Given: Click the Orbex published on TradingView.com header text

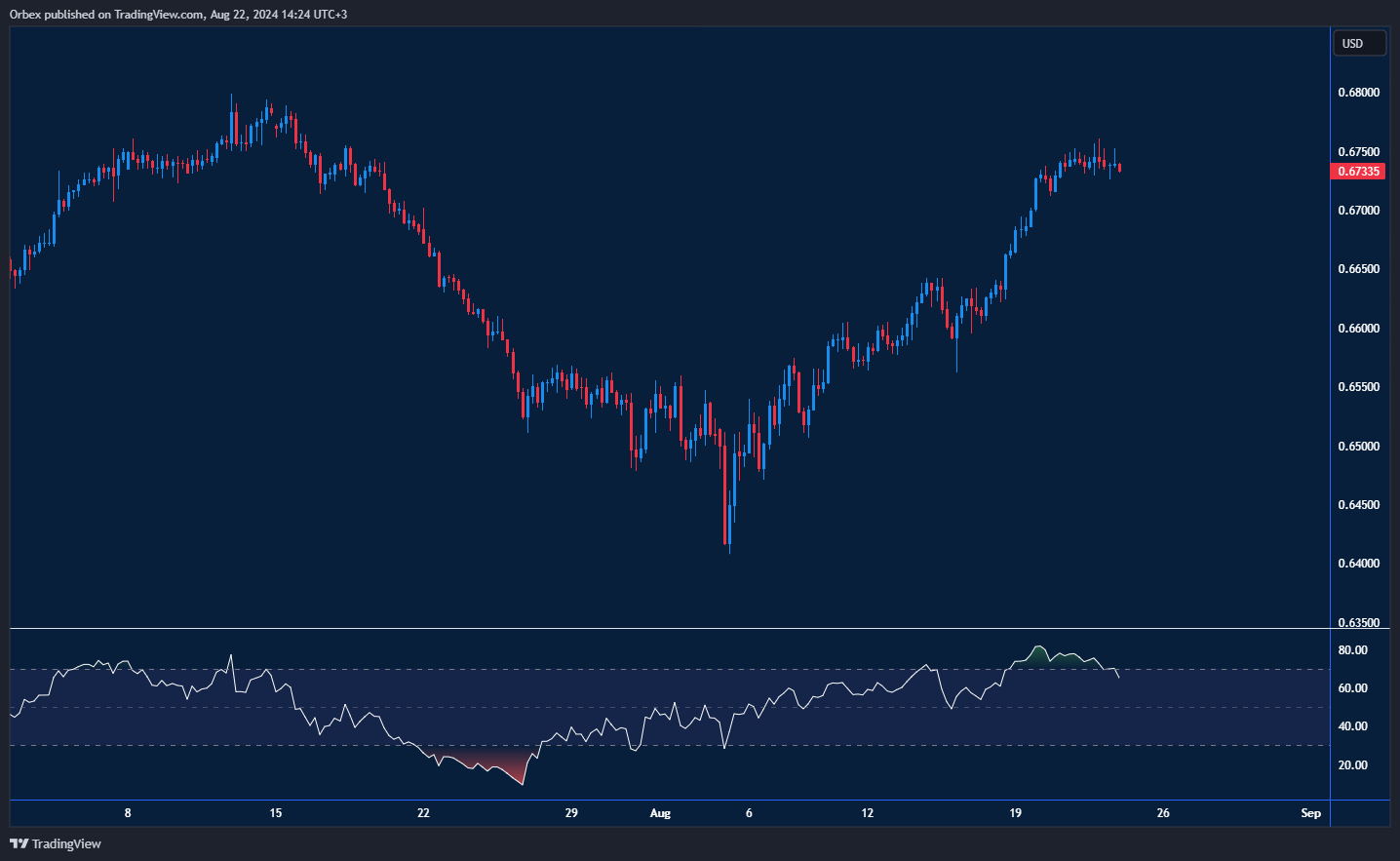Looking at the screenshot, I should [178, 15].
